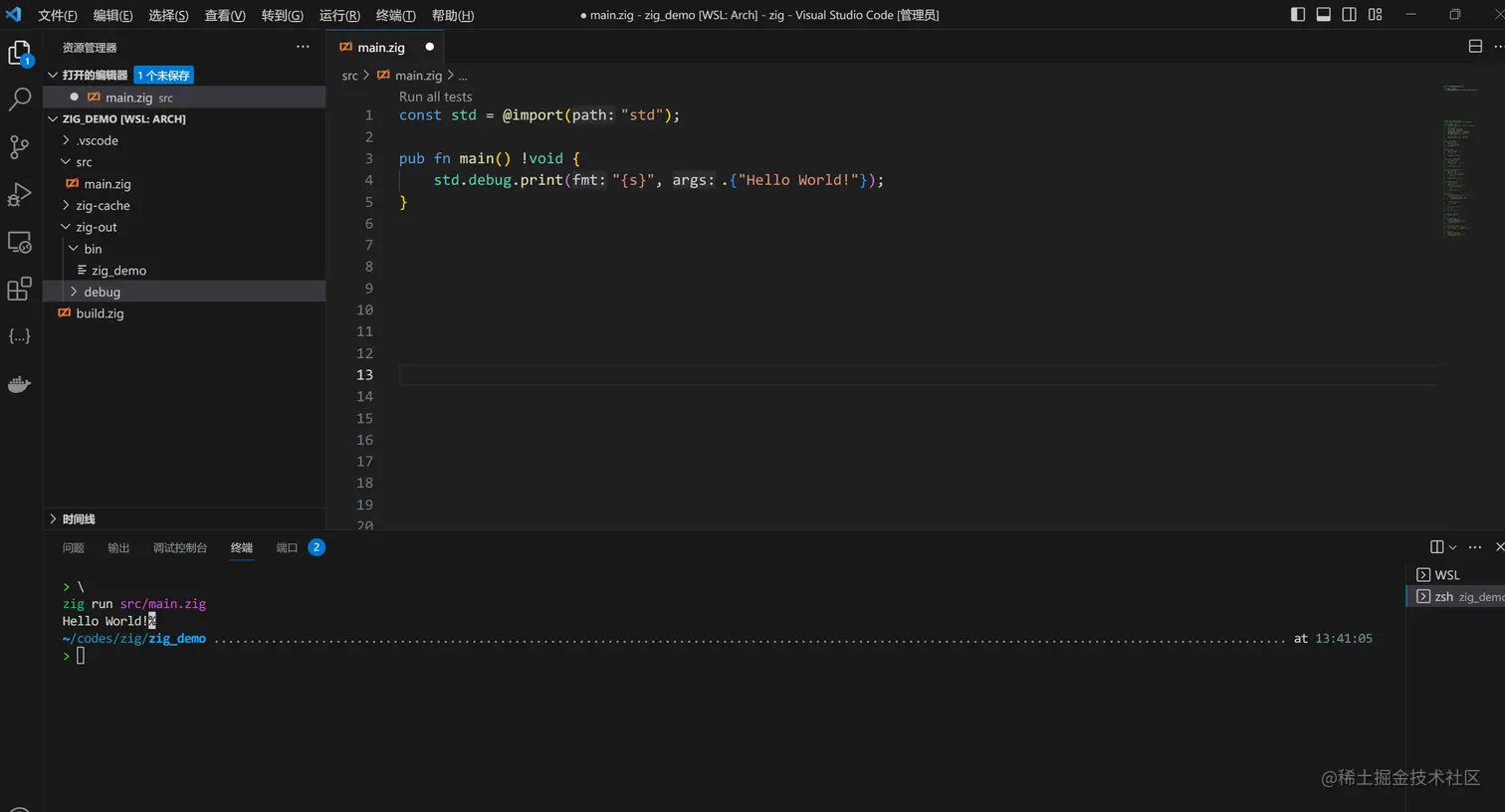The width and height of the screenshot is (1505, 812).
Task: Open the Terminal menu
Action: tap(395, 15)
